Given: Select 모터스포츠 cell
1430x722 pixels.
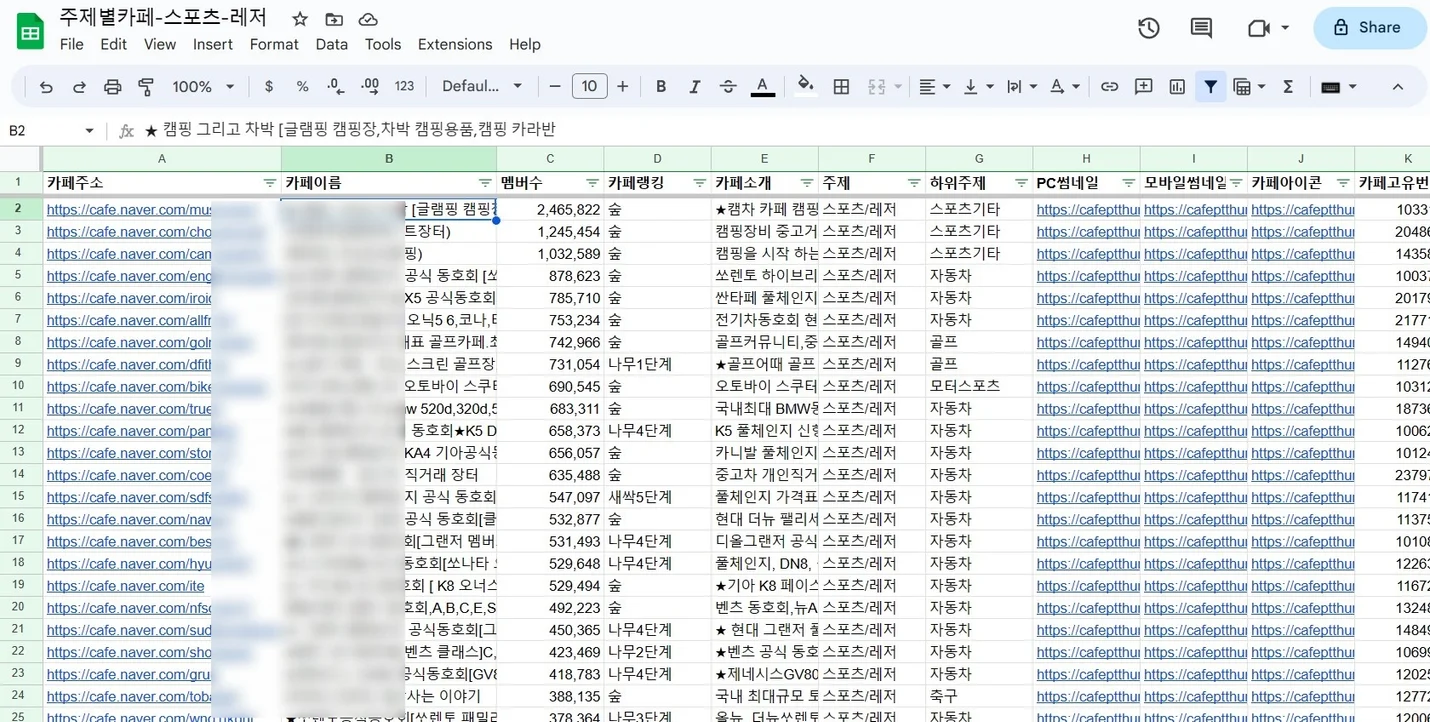Looking at the screenshot, I should (x=979, y=386).
